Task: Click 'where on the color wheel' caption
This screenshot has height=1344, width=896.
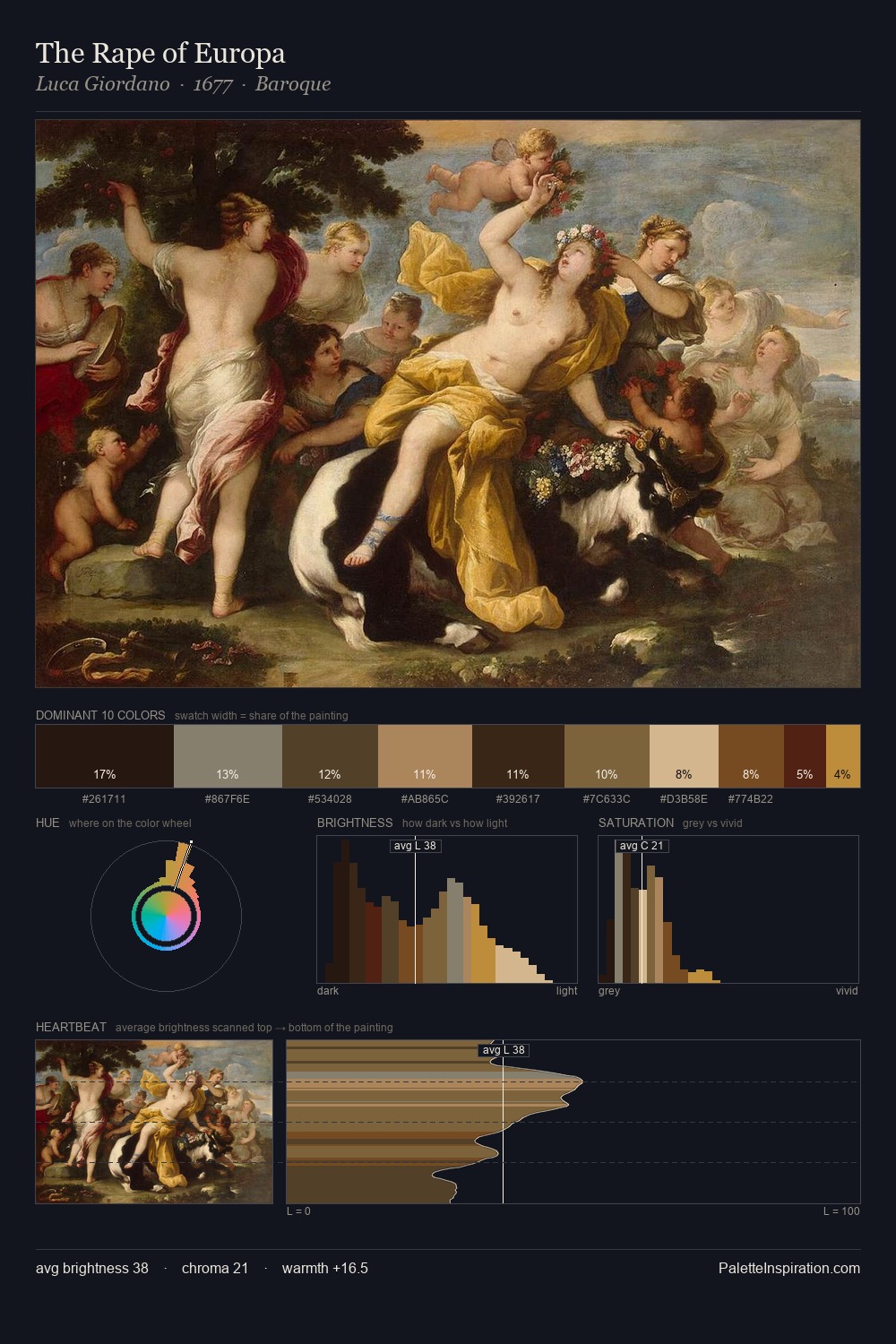Action: point(130,823)
